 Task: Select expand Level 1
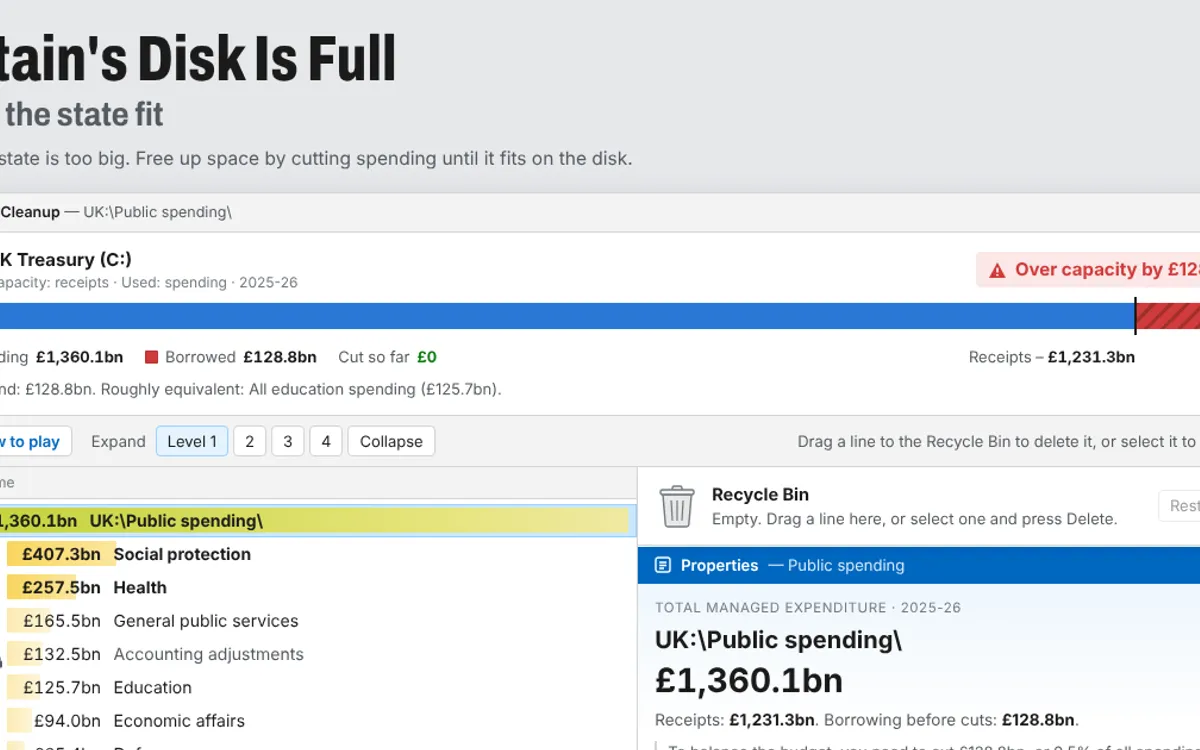192,442
